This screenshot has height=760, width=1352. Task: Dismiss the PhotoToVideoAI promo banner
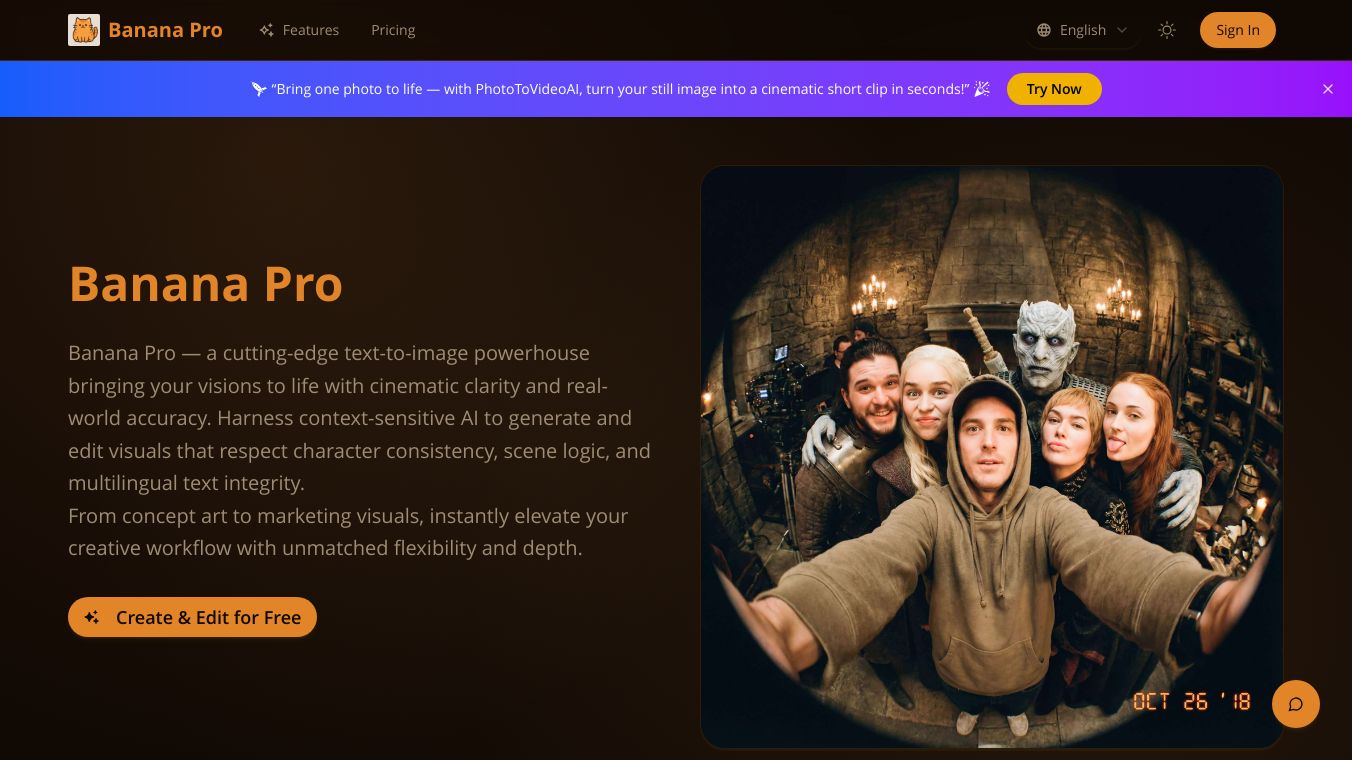click(x=1328, y=89)
